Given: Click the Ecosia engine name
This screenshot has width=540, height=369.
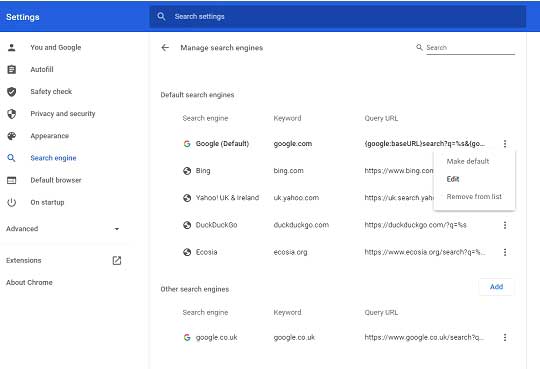Looking at the screenshot, I should point(206,252).
